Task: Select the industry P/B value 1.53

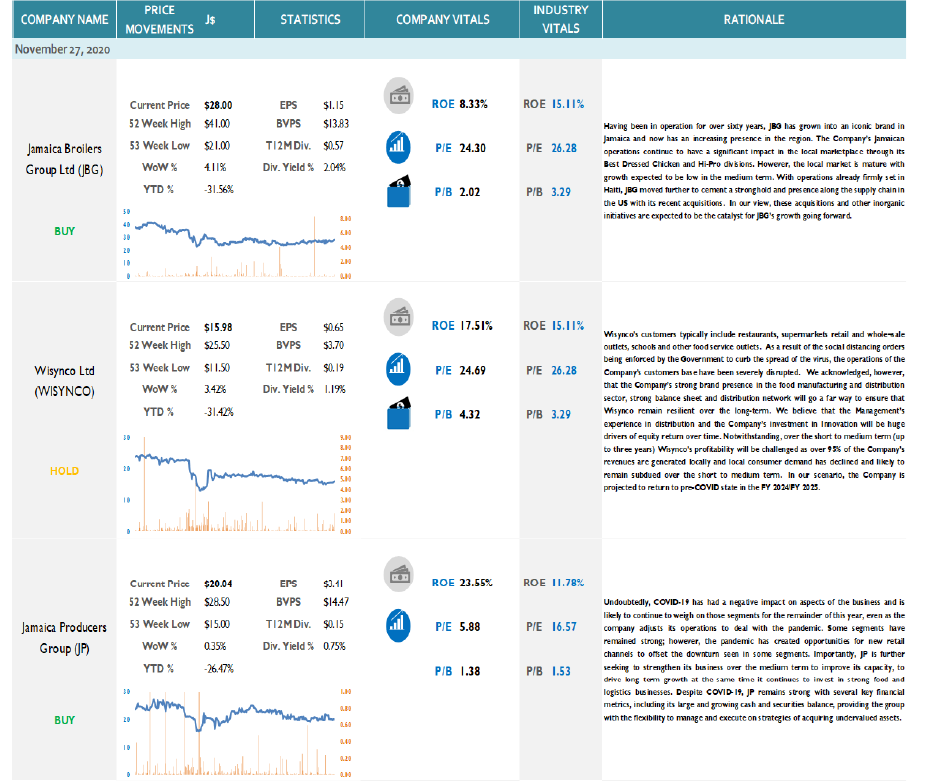Action: click(x=561, y=672)
